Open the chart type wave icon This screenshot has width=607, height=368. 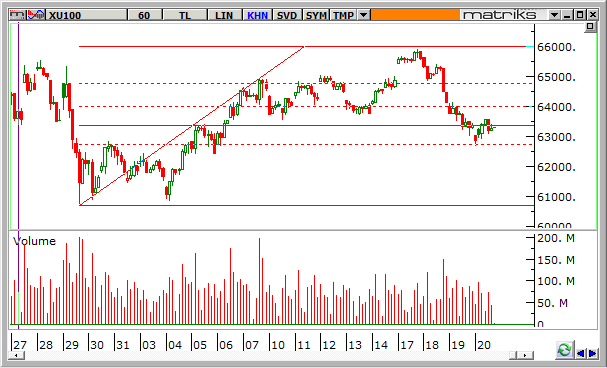[36, 15]
